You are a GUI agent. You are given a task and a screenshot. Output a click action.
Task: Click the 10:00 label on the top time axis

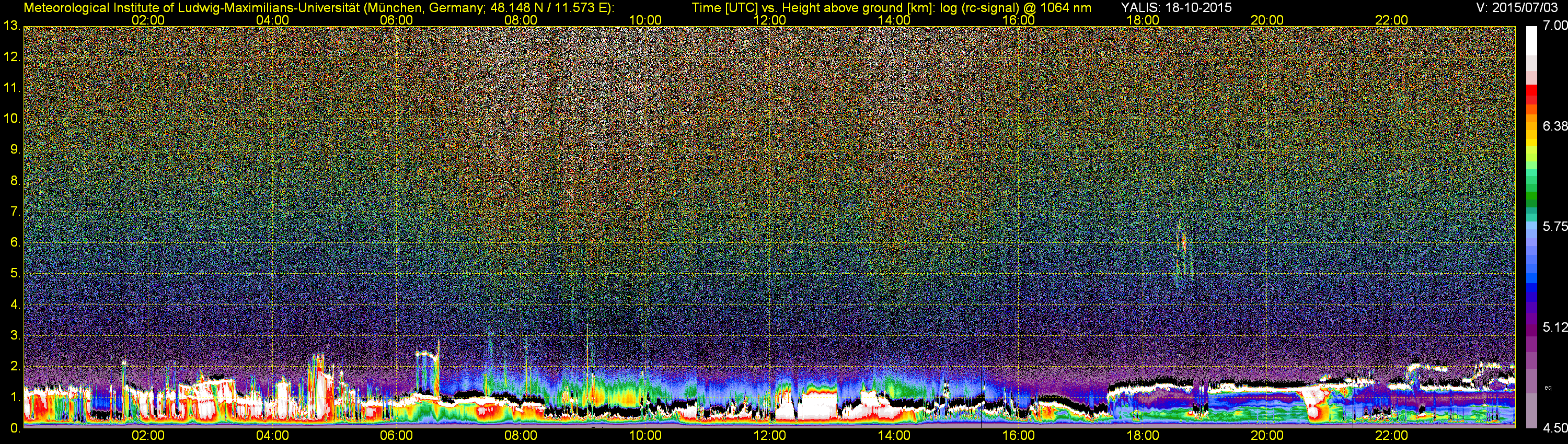coord(645,20)
